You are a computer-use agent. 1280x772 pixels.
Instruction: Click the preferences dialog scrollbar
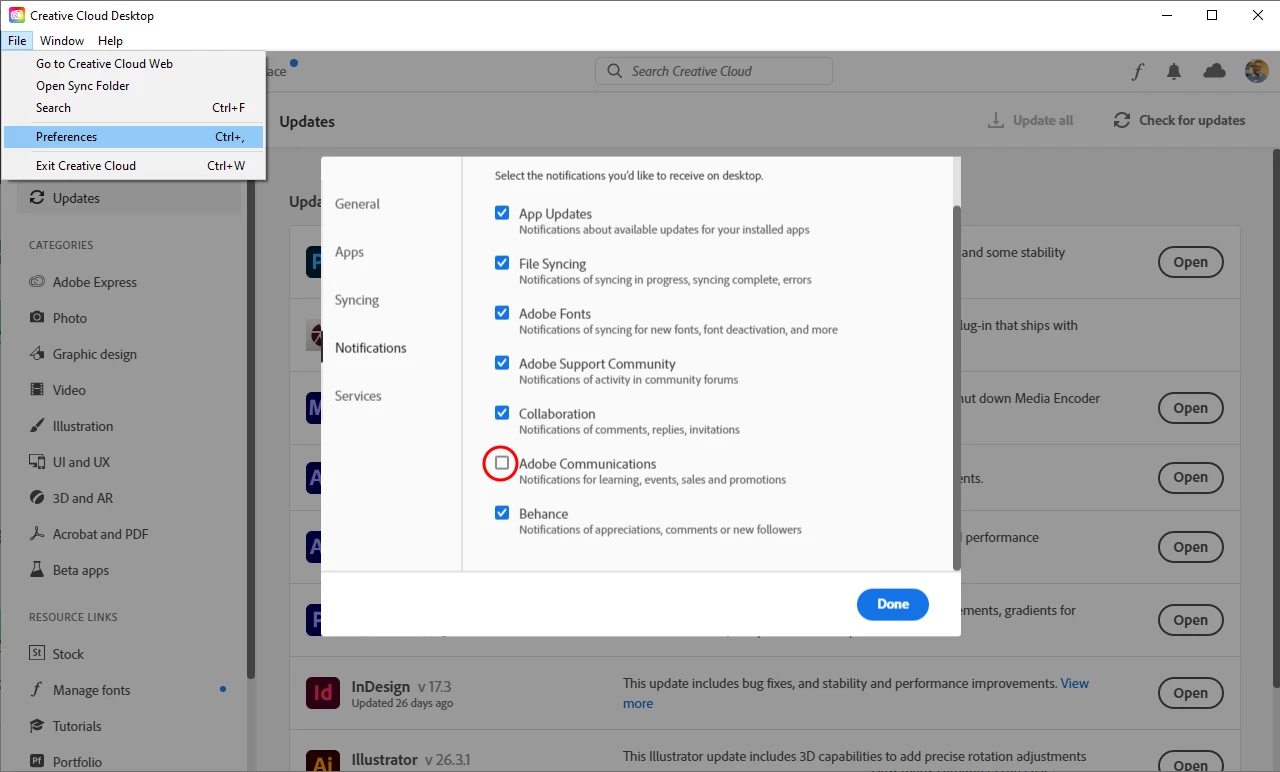pyautogui.click(x=957, y=388)
